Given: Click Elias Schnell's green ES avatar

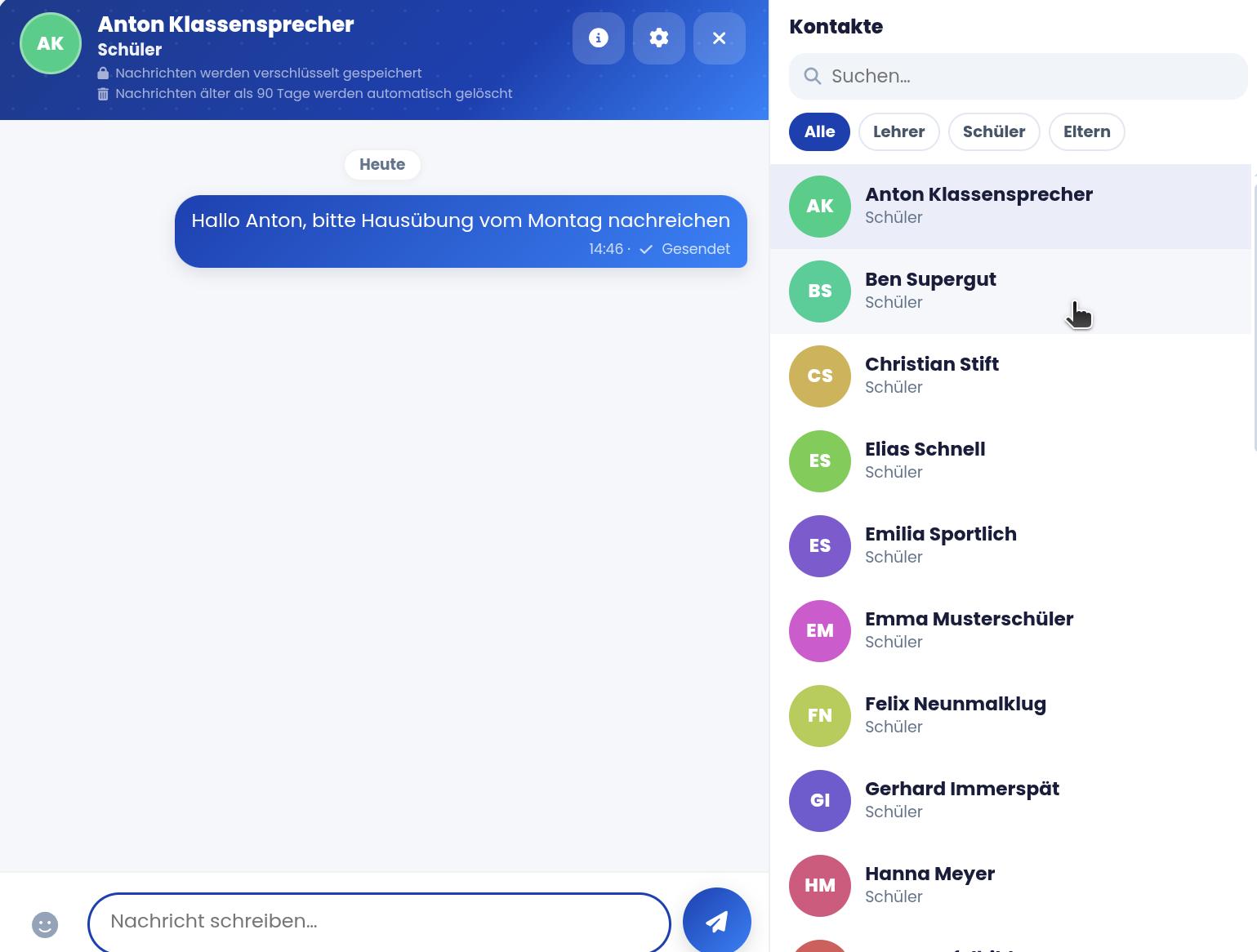Looking at the screenshot, I should (820, 461).
